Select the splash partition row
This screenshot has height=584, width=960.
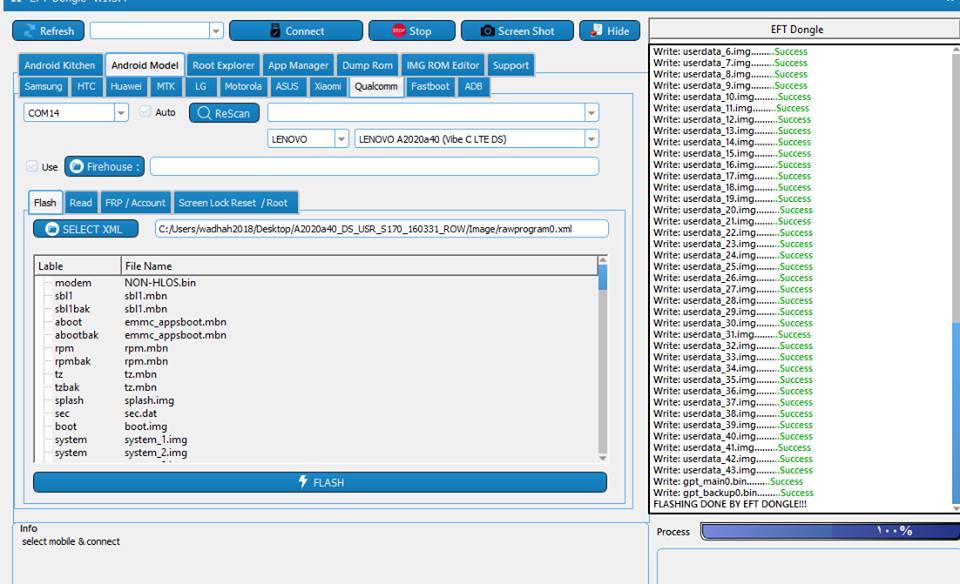(x=316, y=400)
